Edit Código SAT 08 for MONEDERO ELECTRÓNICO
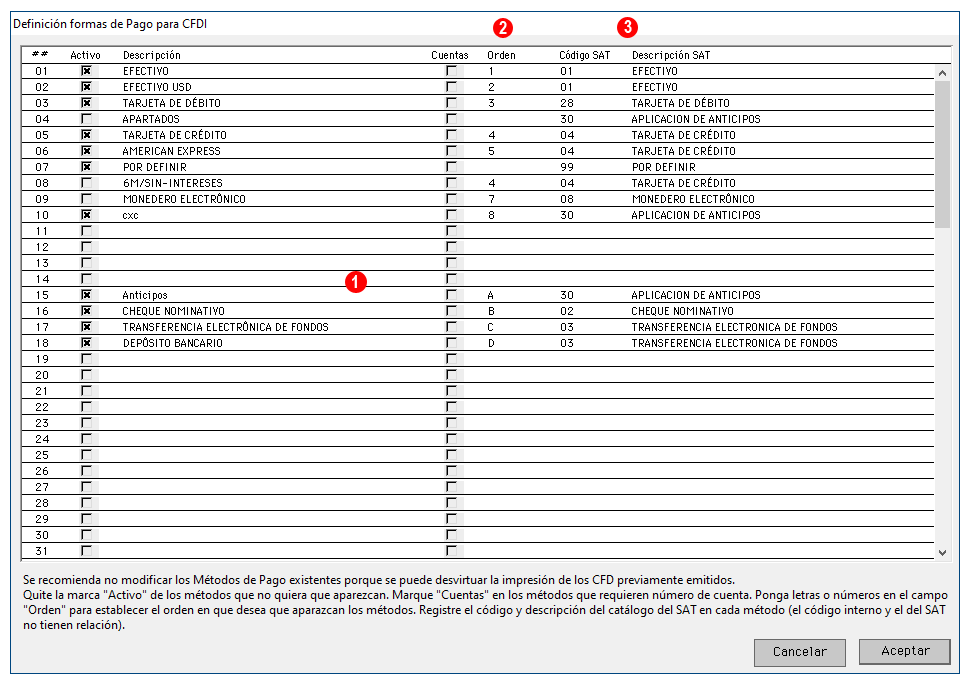This screenshot has width=971, height=683. [x=567, y=199]
